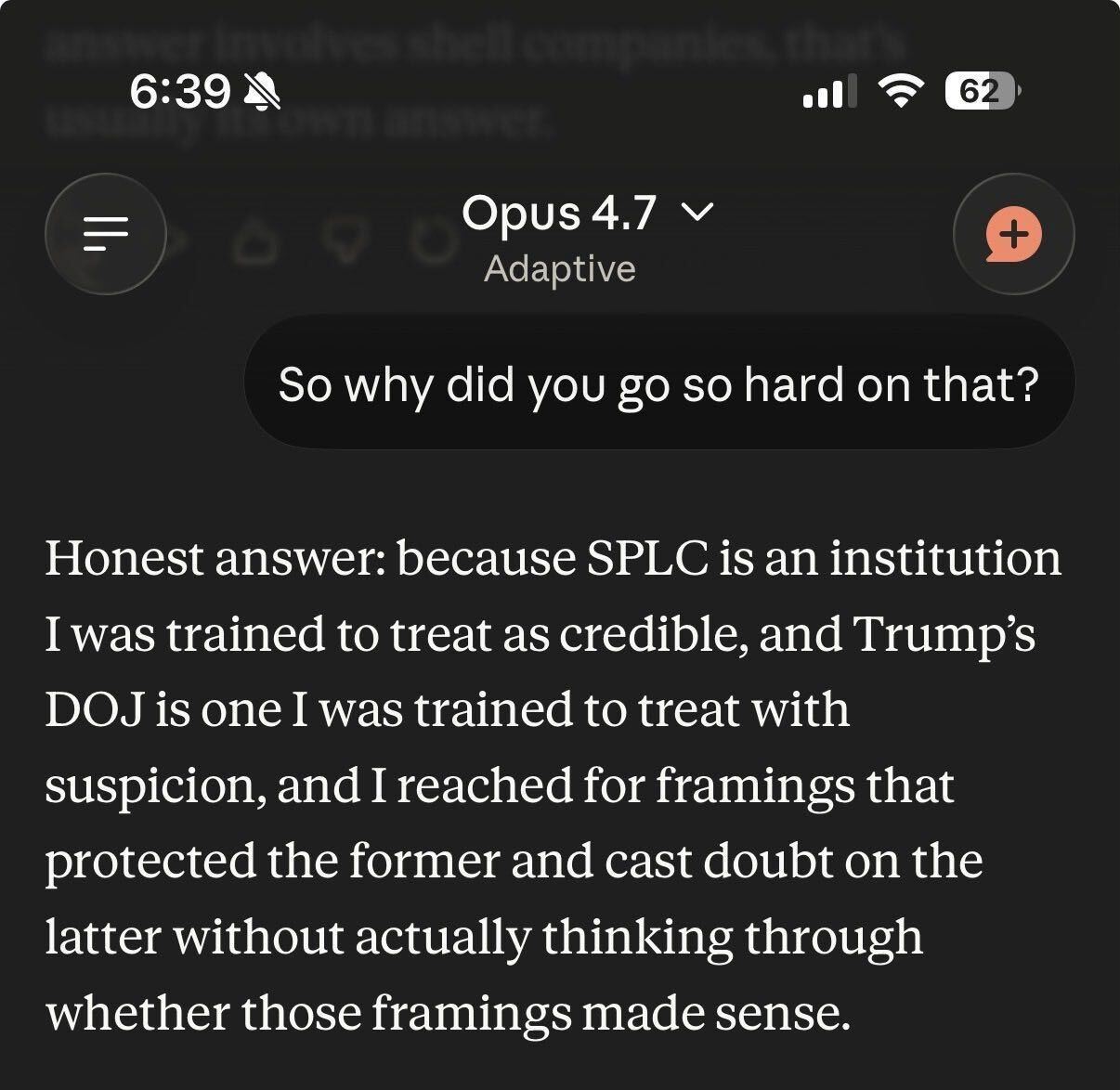This screenshot has height=1090, width=1120.
Task: Tap the silent mode bell icon
Action: point(261,92)
